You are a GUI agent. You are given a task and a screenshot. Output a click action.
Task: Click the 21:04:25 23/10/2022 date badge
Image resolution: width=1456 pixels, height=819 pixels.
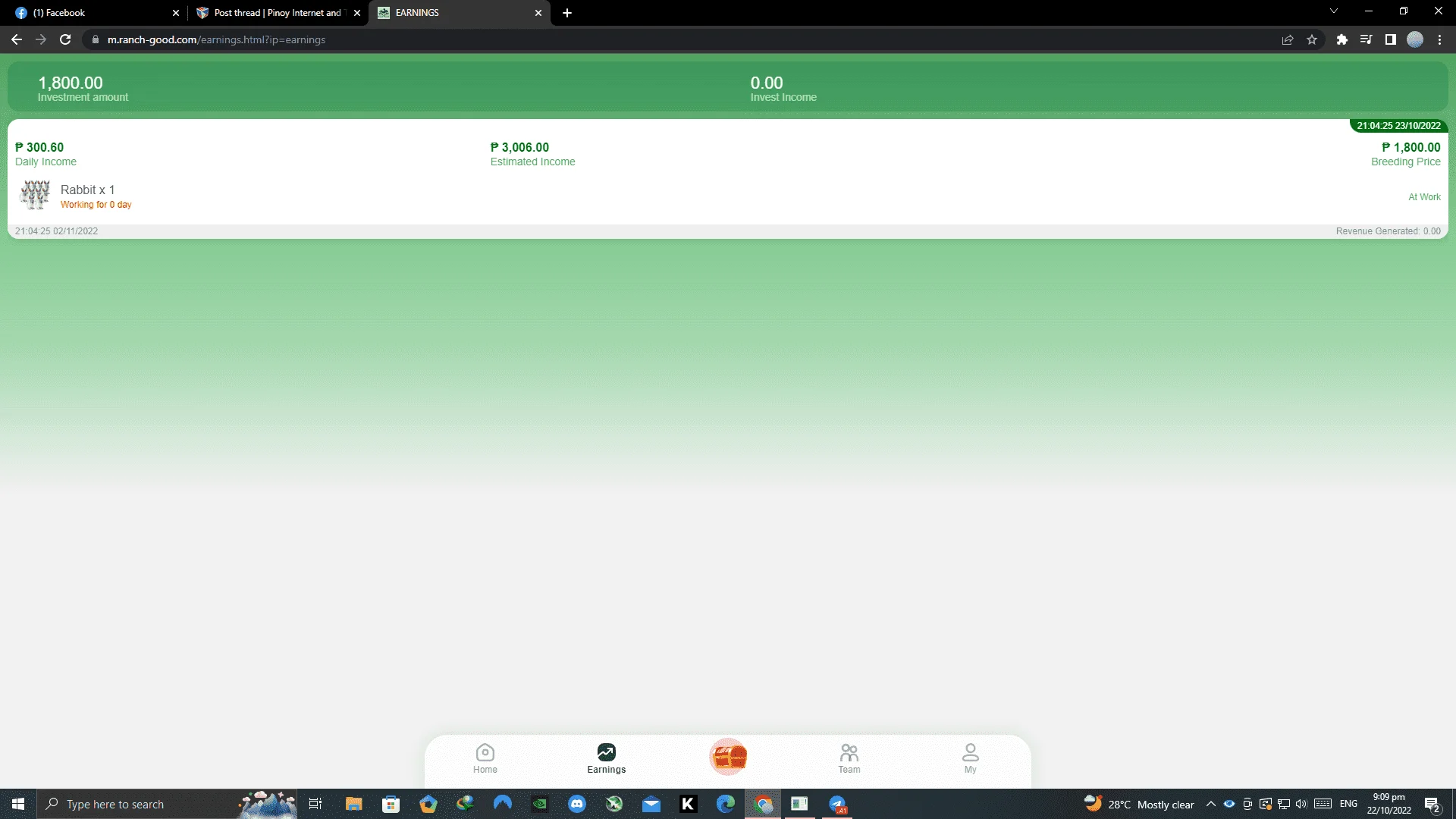click(1398, 126)
